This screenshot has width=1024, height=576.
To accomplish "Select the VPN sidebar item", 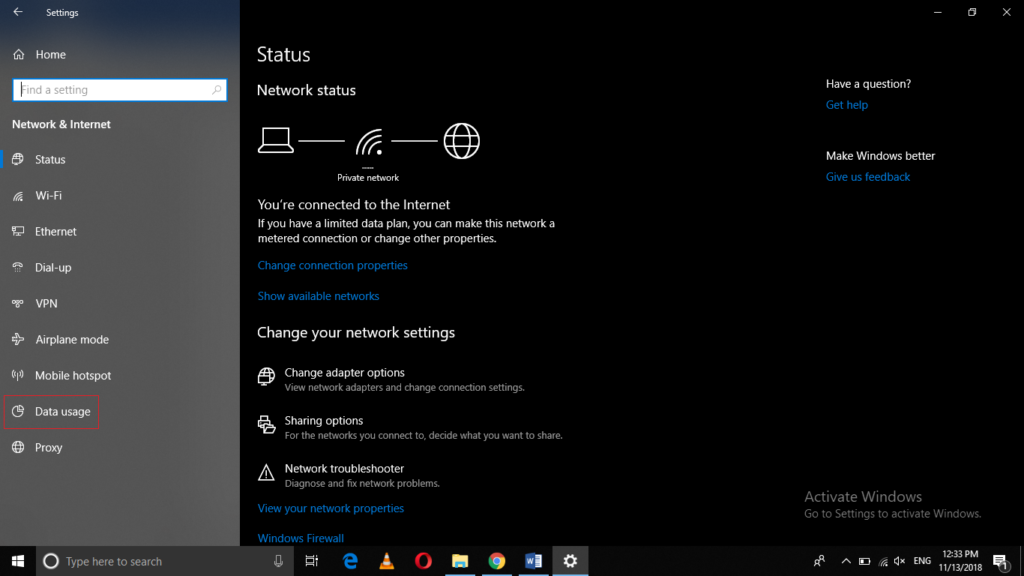I will tap(46, 304).
